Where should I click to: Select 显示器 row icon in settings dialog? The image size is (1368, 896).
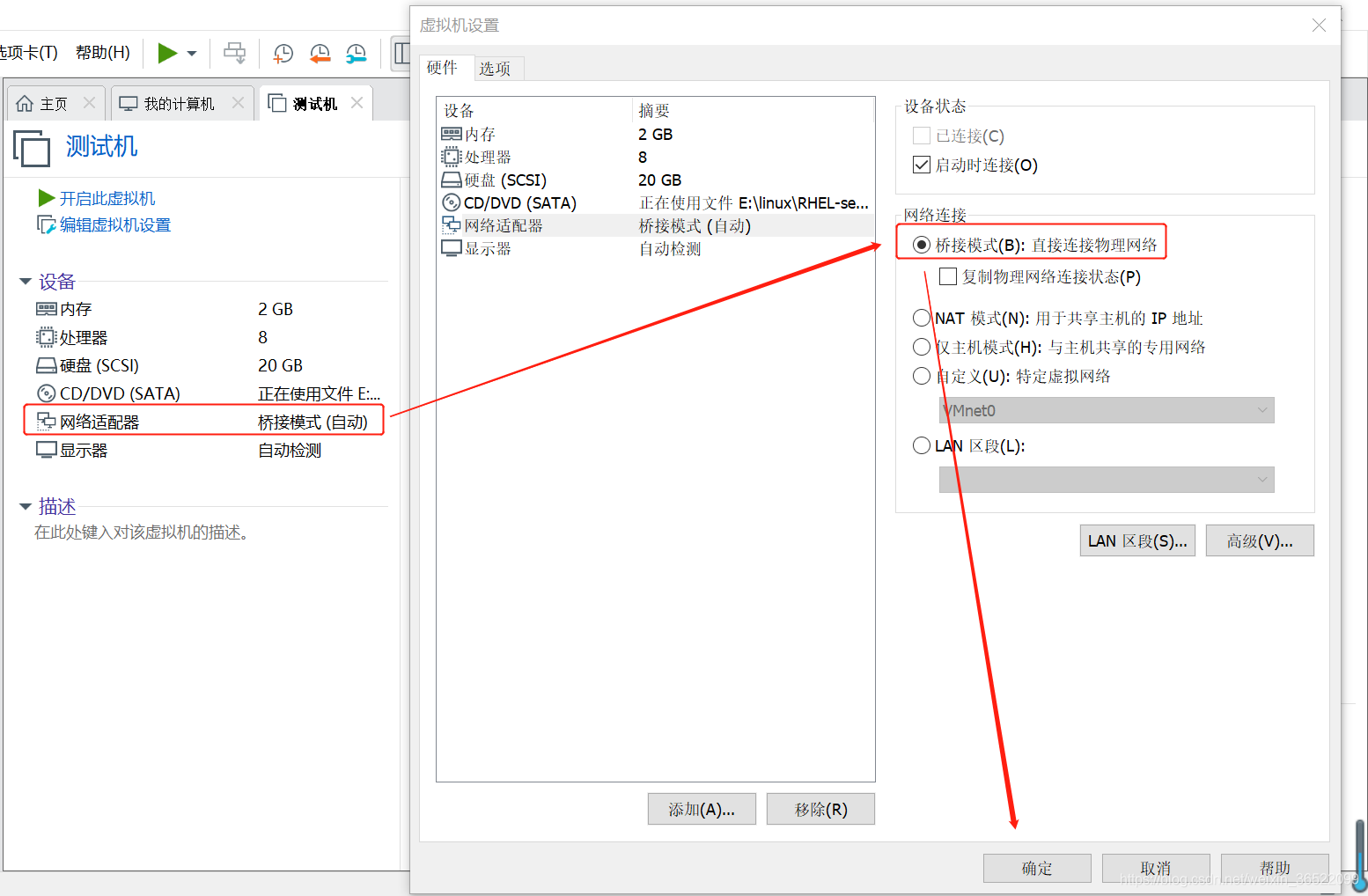click(452, 248)
